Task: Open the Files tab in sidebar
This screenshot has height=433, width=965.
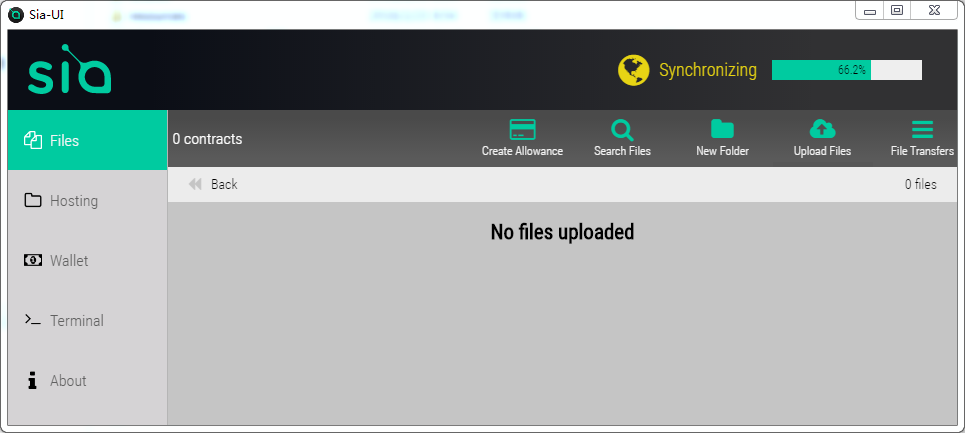Action: pos(87,140)
